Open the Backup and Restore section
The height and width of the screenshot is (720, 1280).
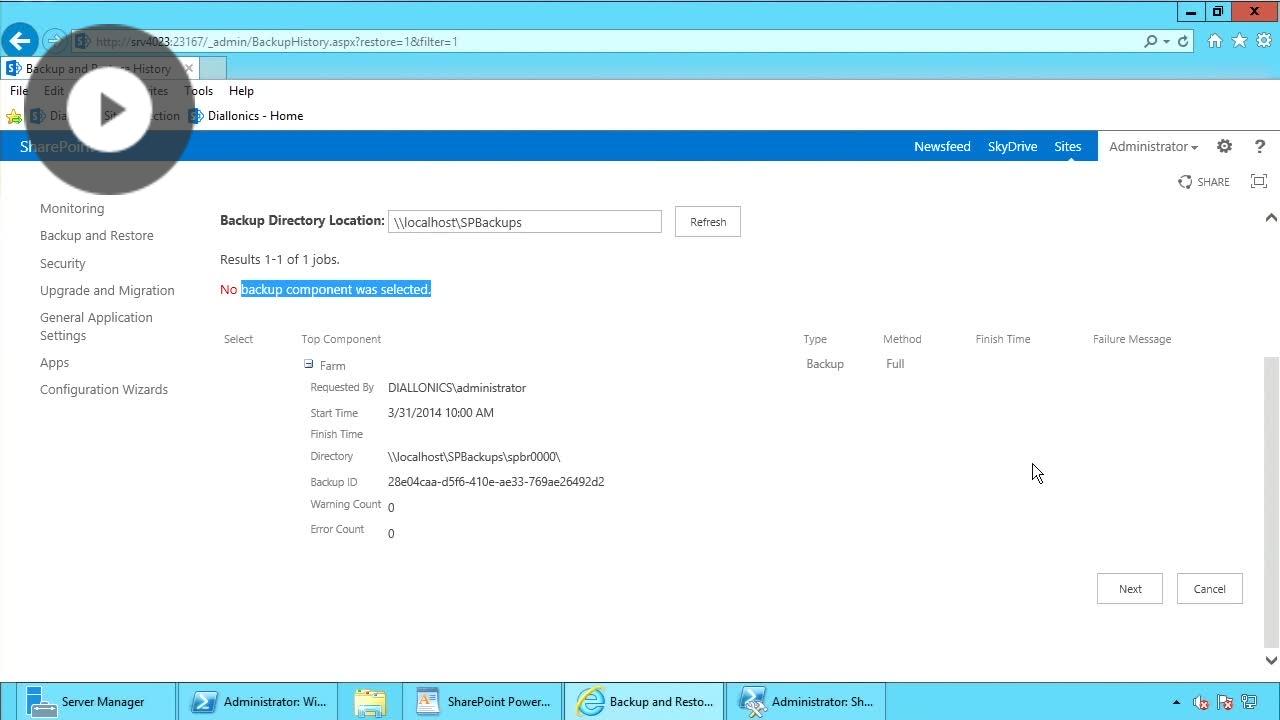pos(96,235)
